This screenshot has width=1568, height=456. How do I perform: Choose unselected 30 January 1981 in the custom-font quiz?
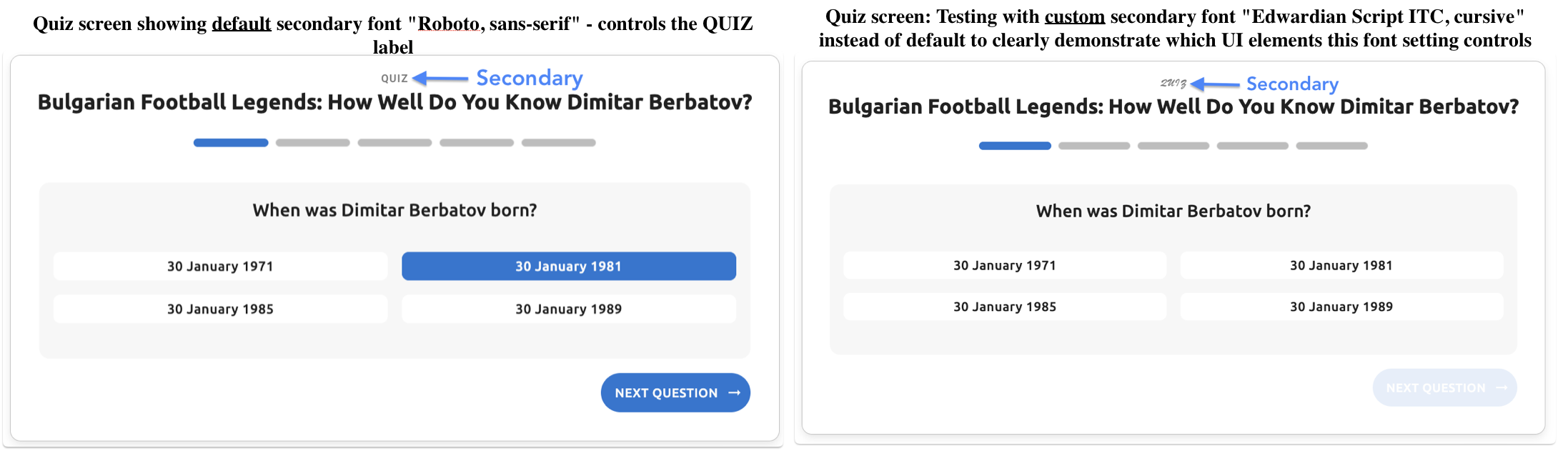(1341, 265)
